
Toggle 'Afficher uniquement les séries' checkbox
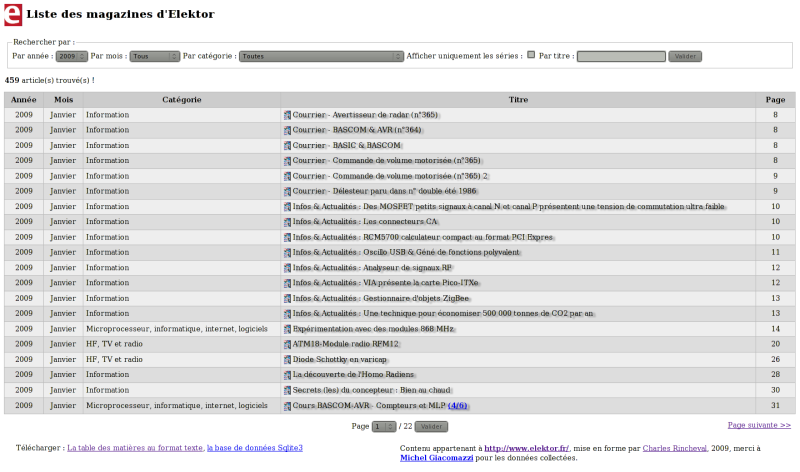pyautogui.click(x=531, y=55)
